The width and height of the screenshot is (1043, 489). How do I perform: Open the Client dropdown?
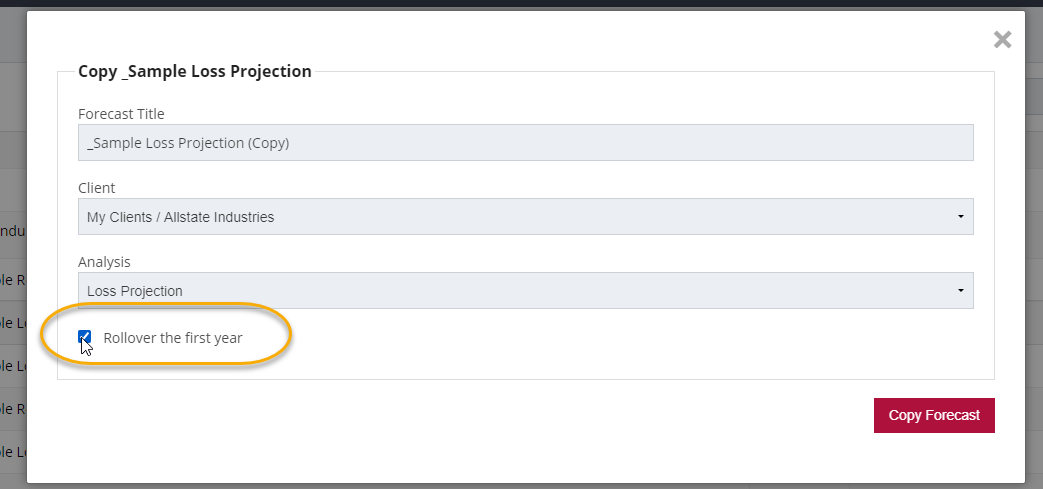[x=525, y=217]
